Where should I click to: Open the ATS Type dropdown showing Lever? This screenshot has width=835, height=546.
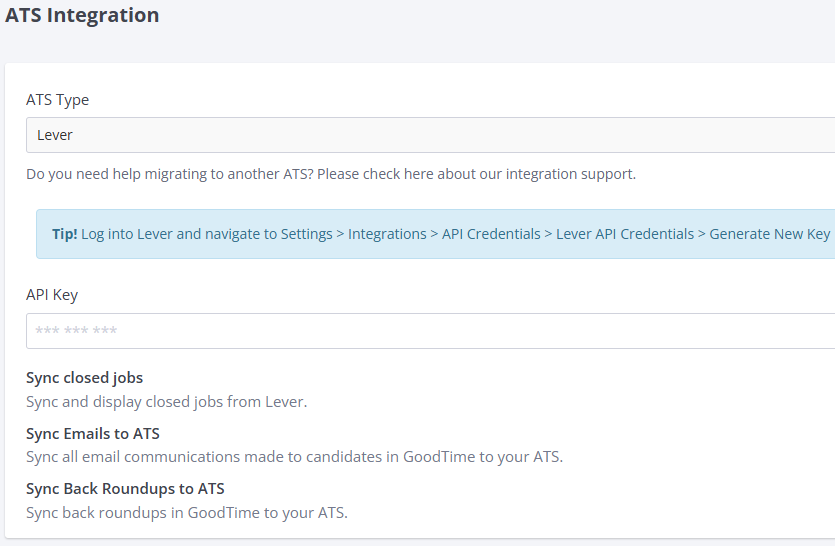430,135
